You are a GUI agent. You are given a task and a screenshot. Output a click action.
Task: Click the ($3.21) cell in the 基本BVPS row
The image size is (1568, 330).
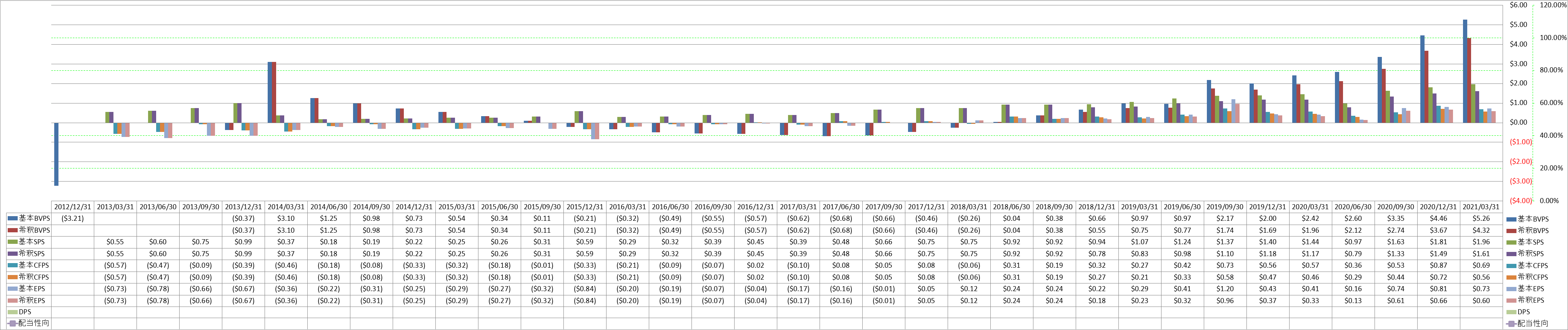click(x=72, y=218)
